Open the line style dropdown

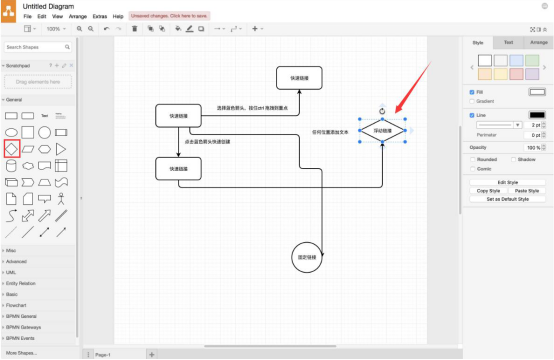coord(499,125)
